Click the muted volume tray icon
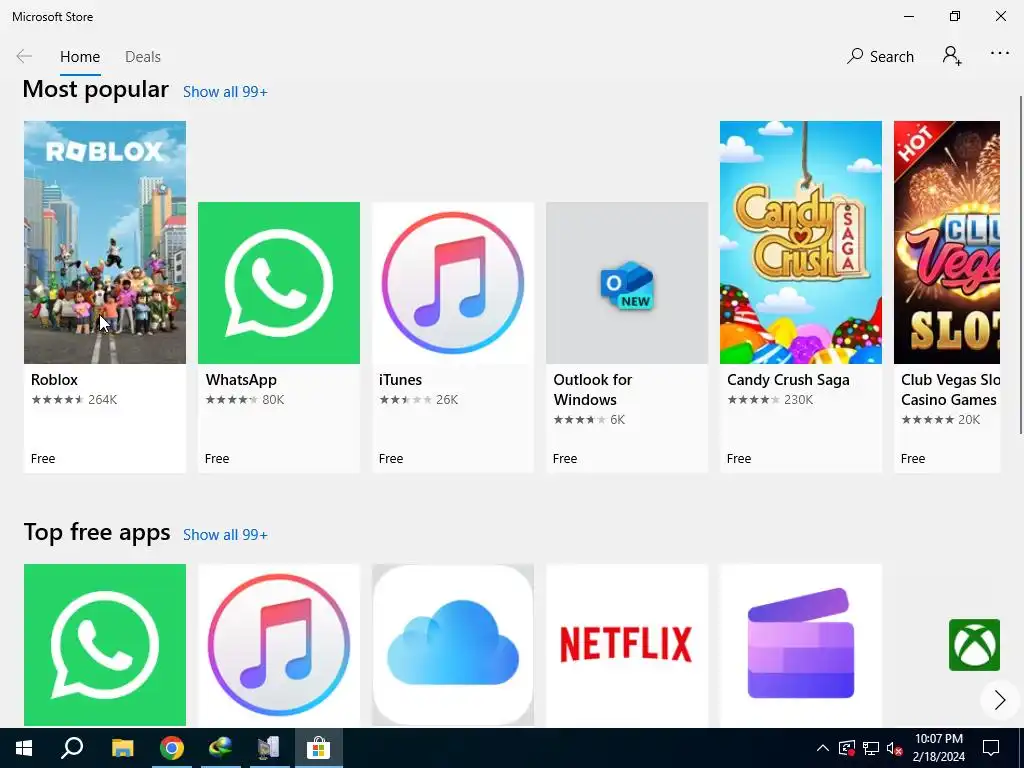This screenshot has height=768, width=1024. coord(895,748)
